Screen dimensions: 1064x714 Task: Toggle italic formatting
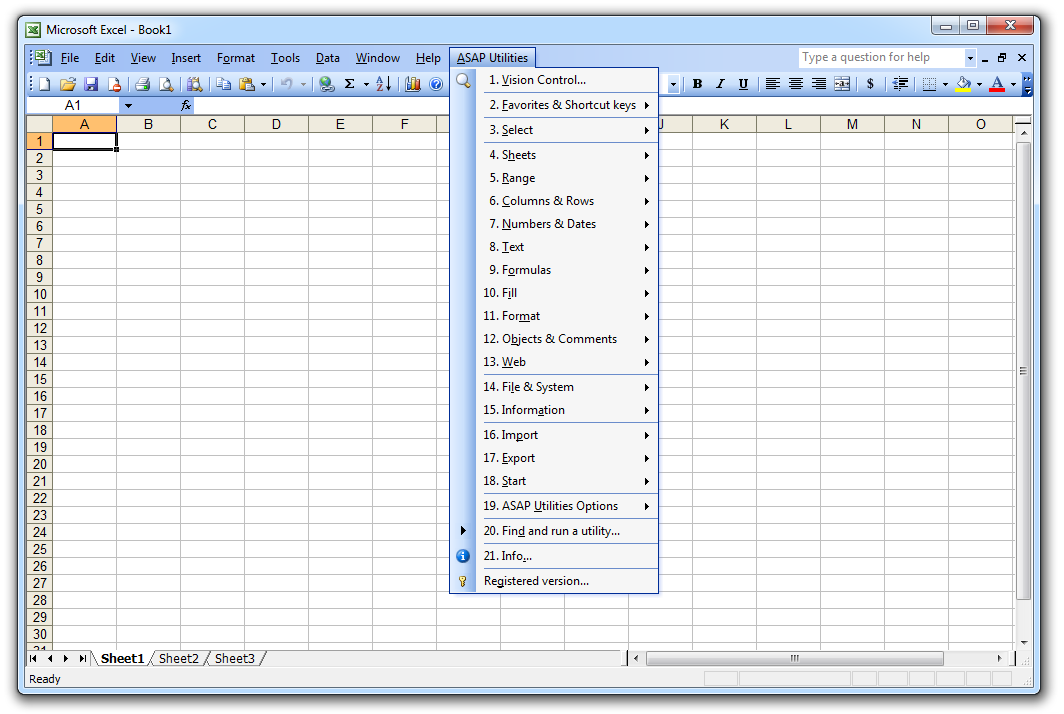click(x=721, y=84)
